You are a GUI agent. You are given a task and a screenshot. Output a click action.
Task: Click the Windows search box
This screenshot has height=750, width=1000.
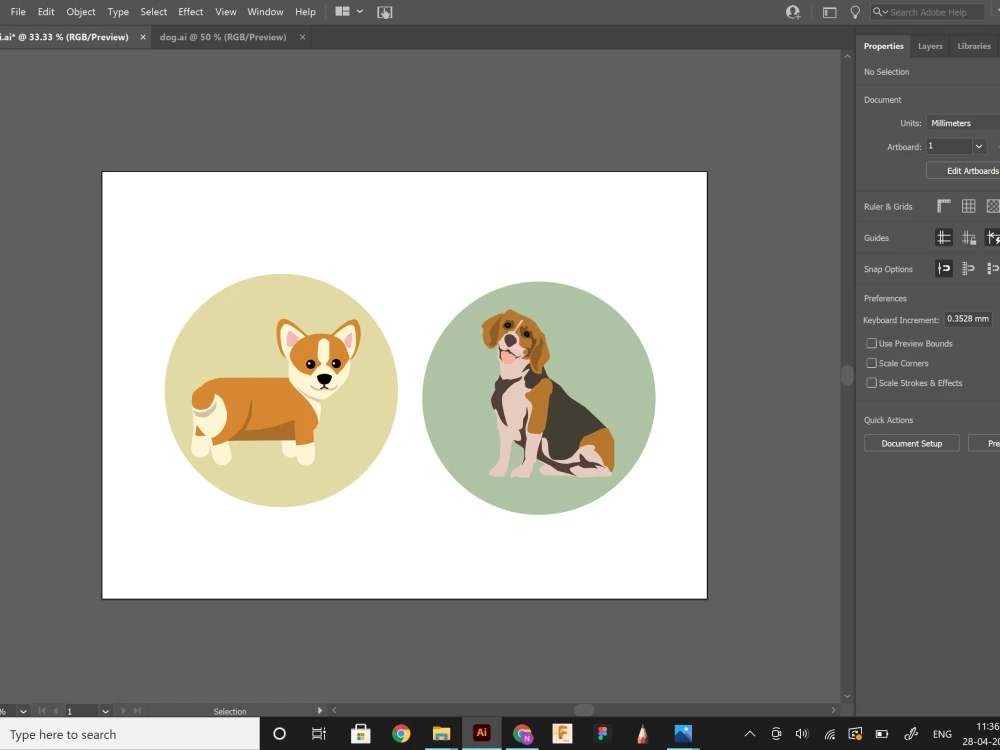pos(129,734)
